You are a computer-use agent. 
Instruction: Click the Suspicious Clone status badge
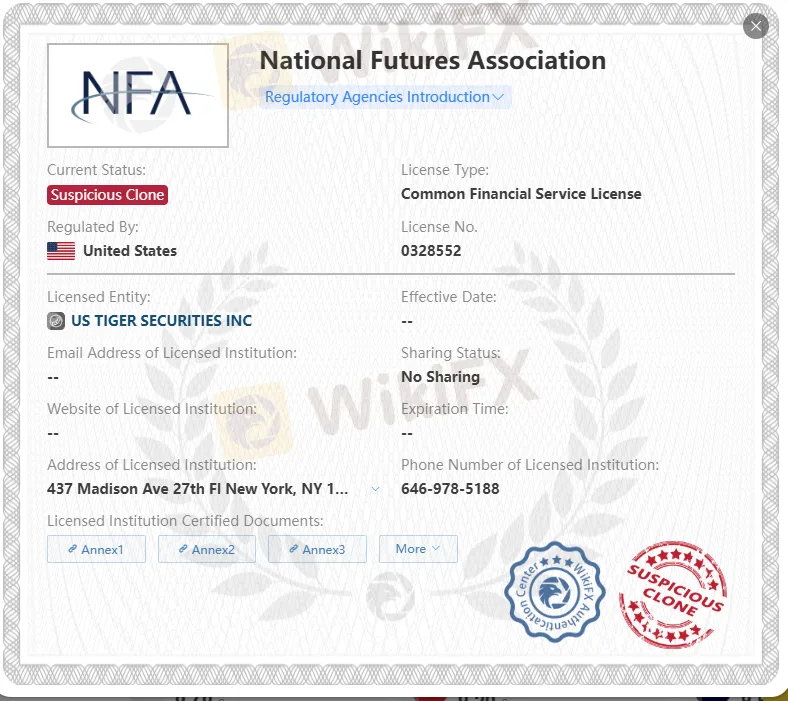pyautogui.click(x=108, y=195)
